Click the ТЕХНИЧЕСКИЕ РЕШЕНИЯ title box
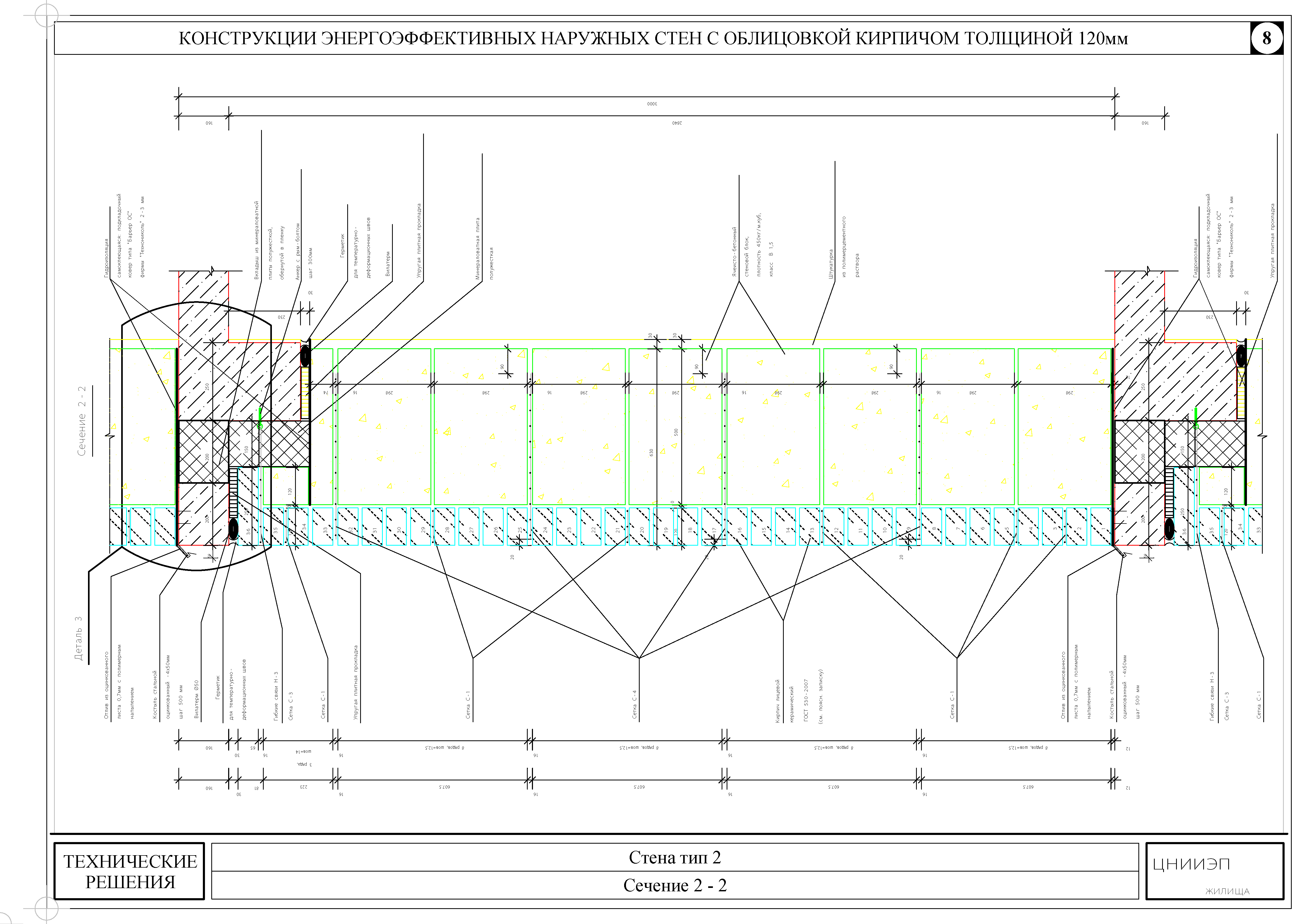The image size is (1307, 924). pos(129,872)
